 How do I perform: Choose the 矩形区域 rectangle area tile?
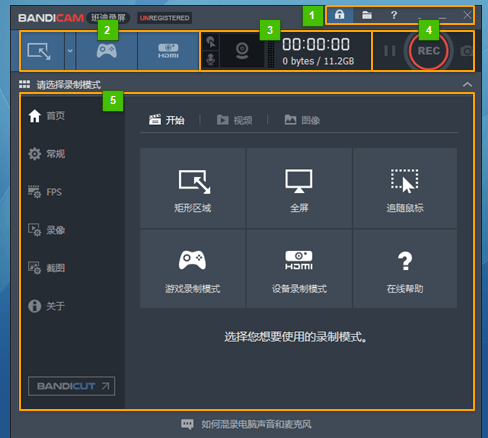(192, 188)
